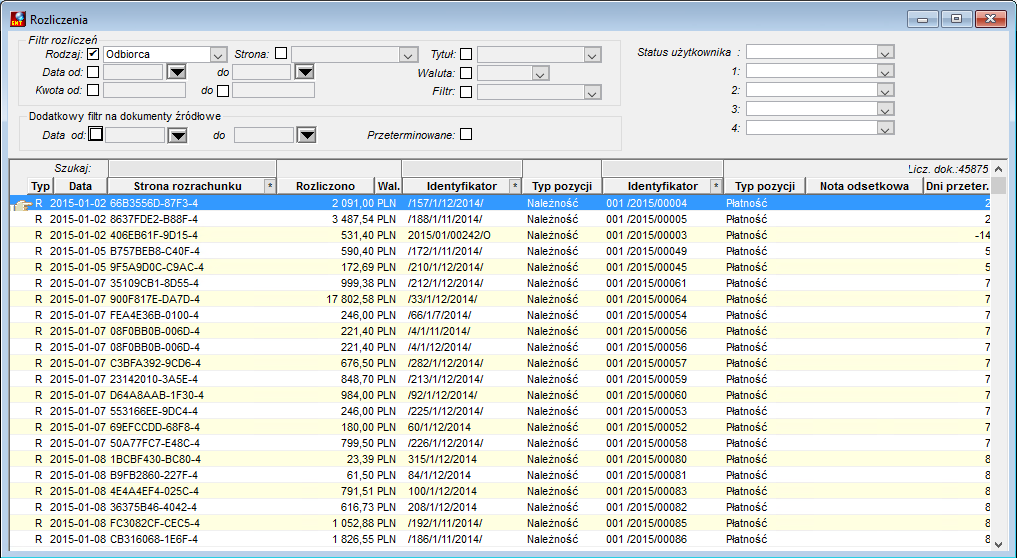Screen dimensions: 1017x558
Task: Open the Rodzaj Odbiorca dropdown
Action: [x=219, y=55]
